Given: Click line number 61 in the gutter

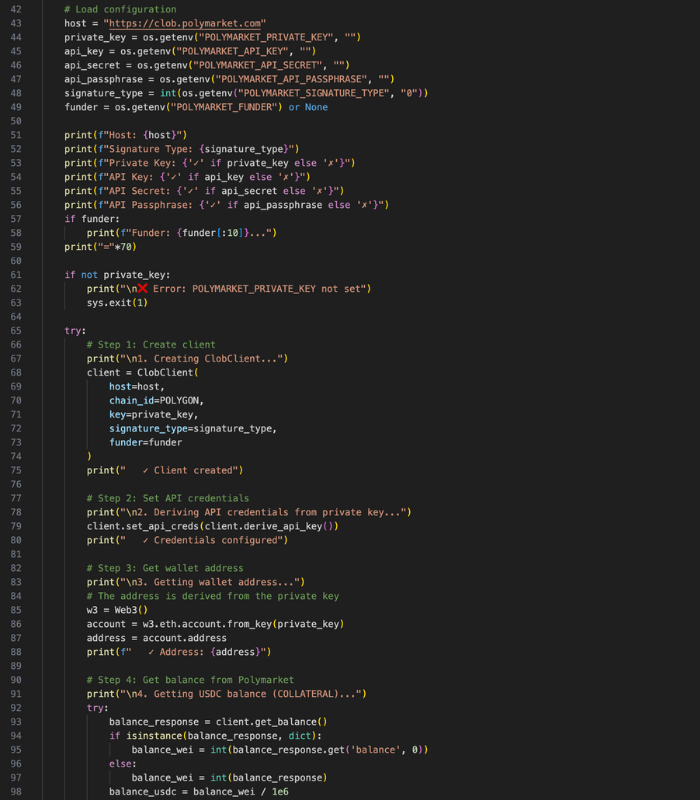Looking at the screenshot, I should [x=16, y=274].
